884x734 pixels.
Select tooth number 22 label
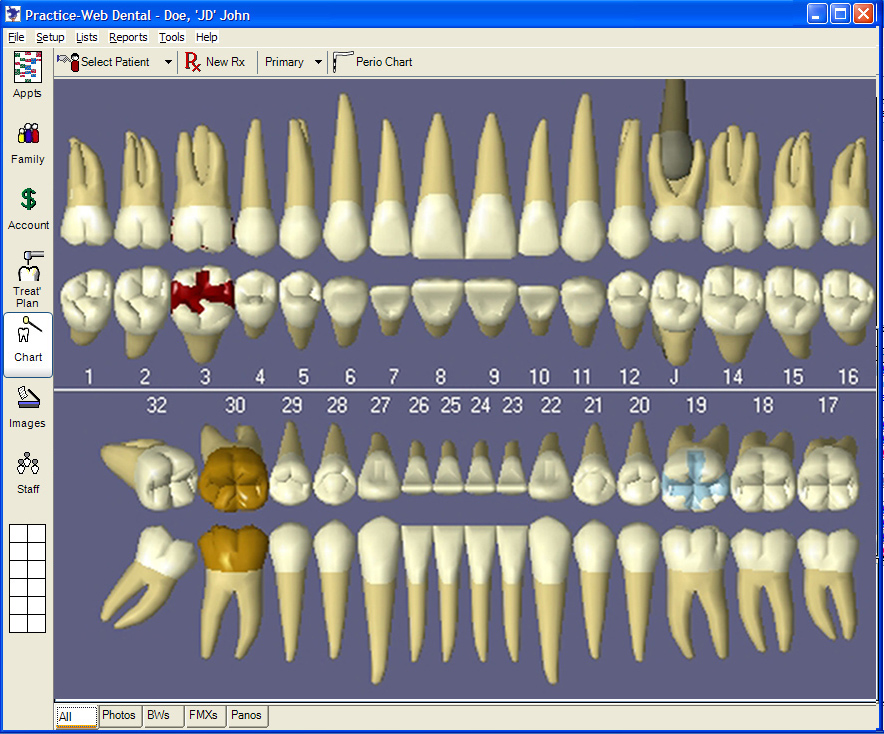(550, 405)
